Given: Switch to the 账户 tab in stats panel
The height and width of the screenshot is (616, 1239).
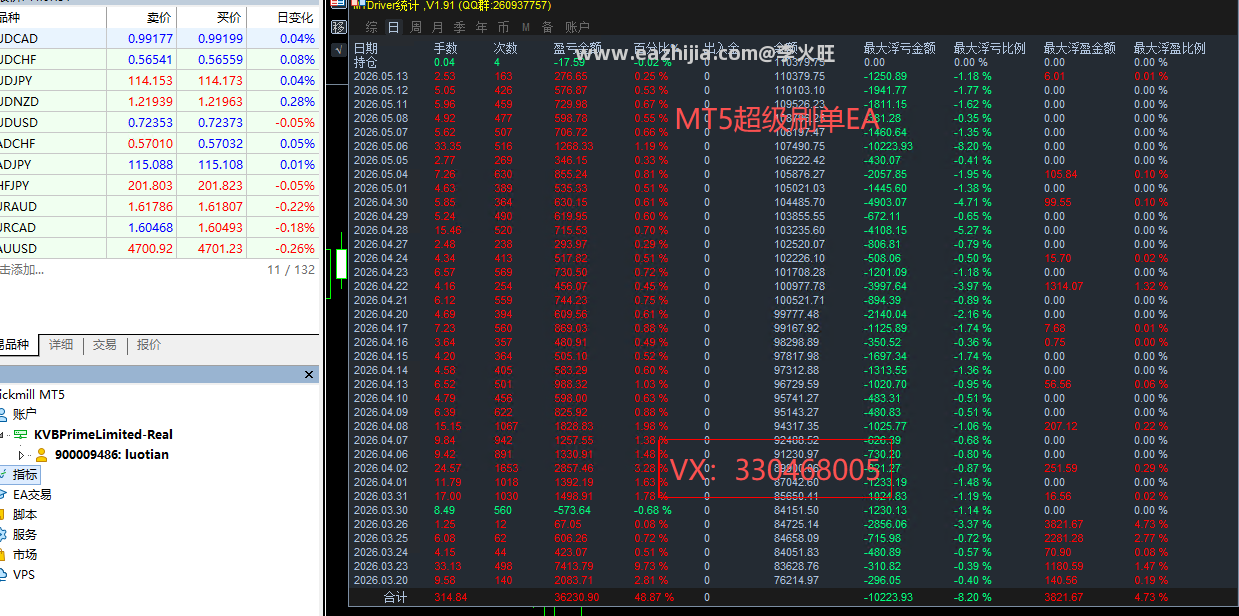Looking at the screenshot, I should 577,27.
